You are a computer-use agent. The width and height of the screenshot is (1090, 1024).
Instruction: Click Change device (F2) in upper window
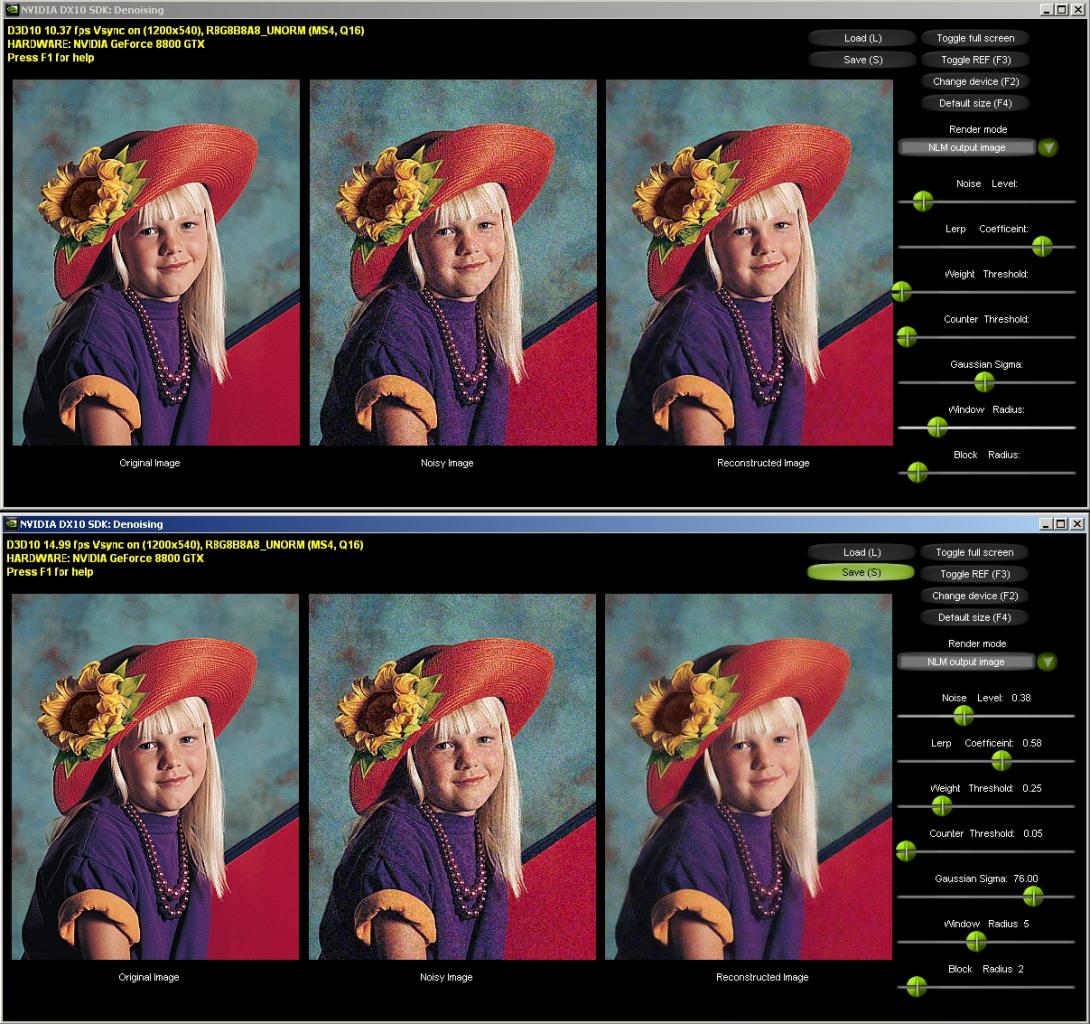pos(975,81)
